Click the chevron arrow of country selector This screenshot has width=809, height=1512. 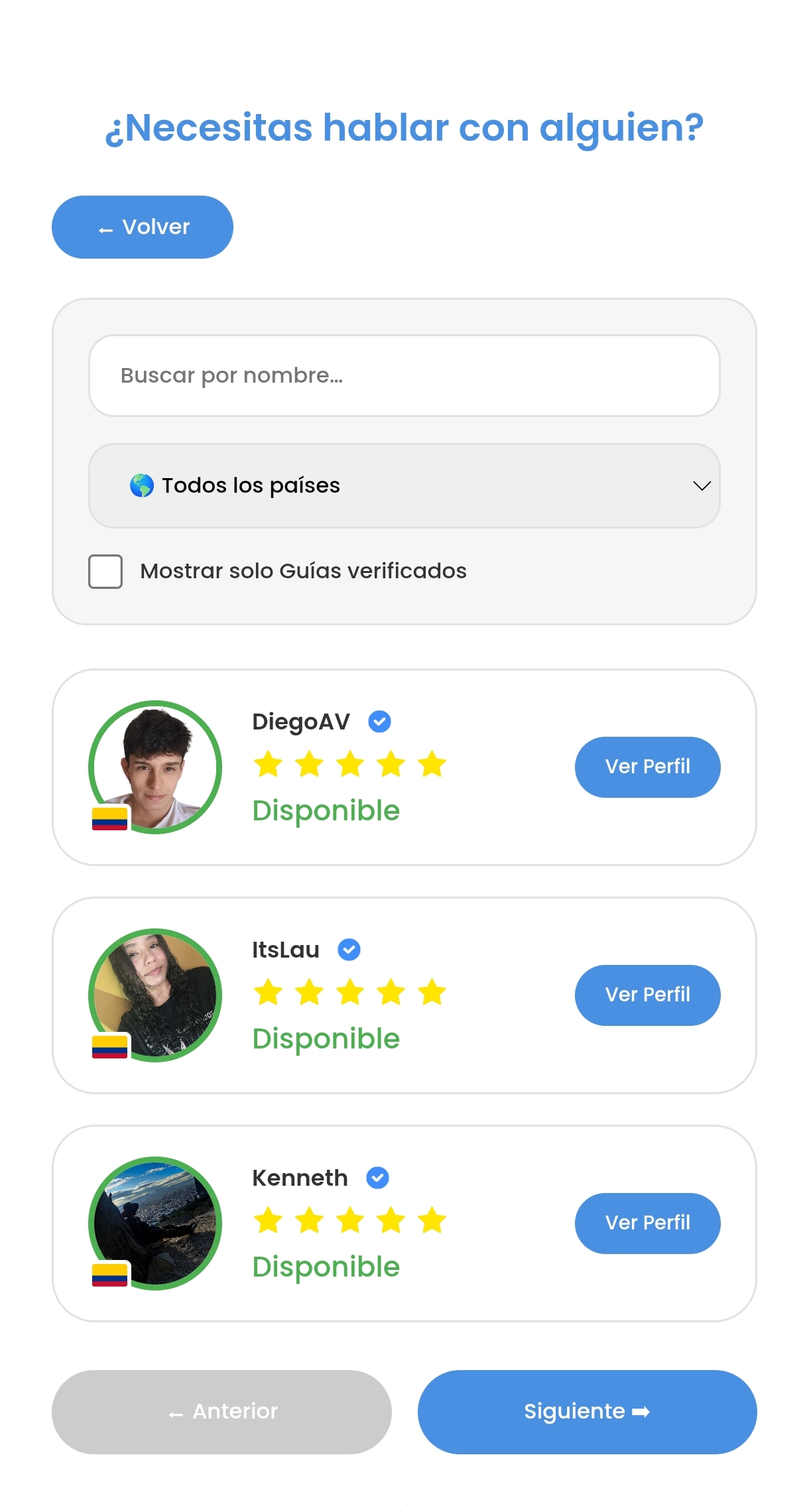pos(702,486)
